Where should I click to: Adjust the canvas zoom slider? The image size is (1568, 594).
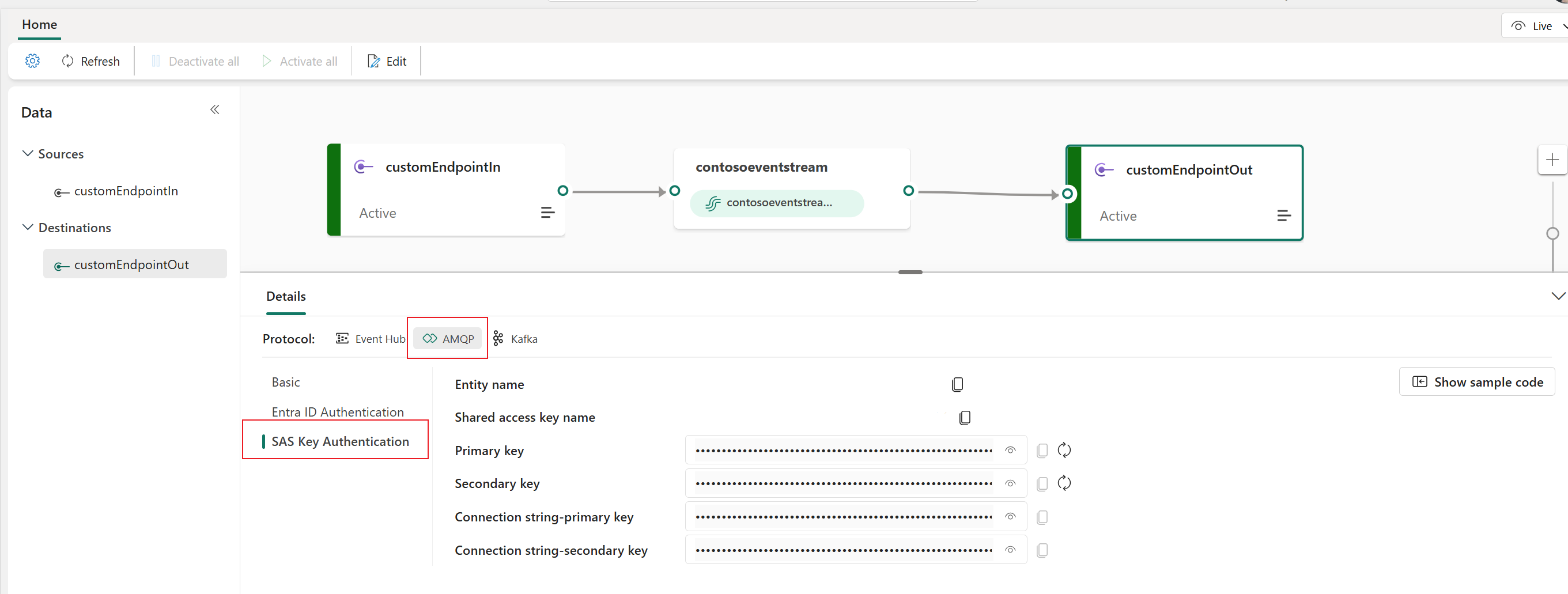pos(1552,233)
